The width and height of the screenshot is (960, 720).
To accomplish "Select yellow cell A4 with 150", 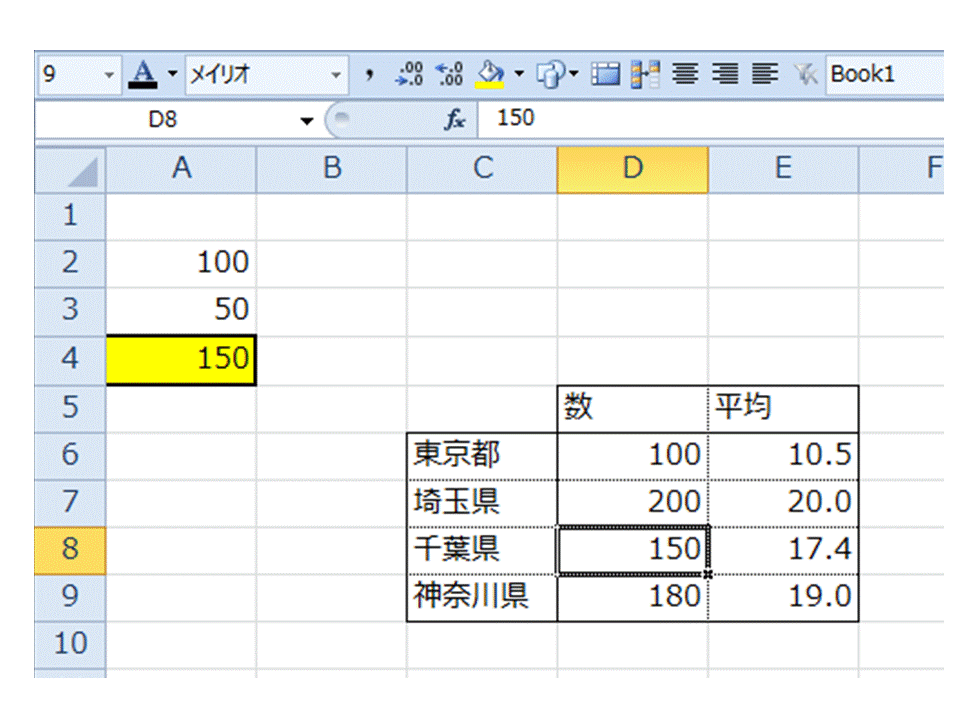I will click(181, 360).
